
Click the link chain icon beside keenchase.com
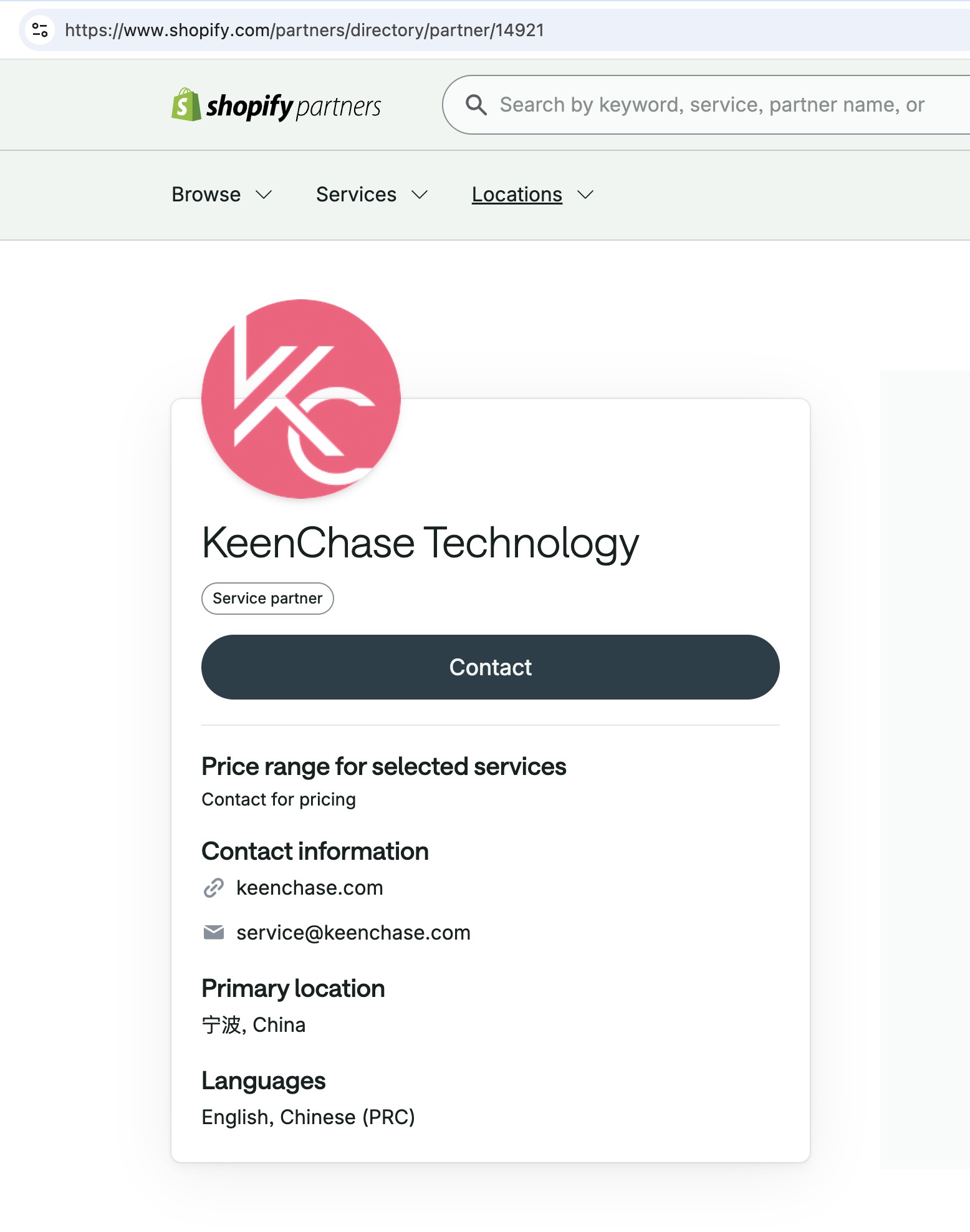[x=213, y=888]
